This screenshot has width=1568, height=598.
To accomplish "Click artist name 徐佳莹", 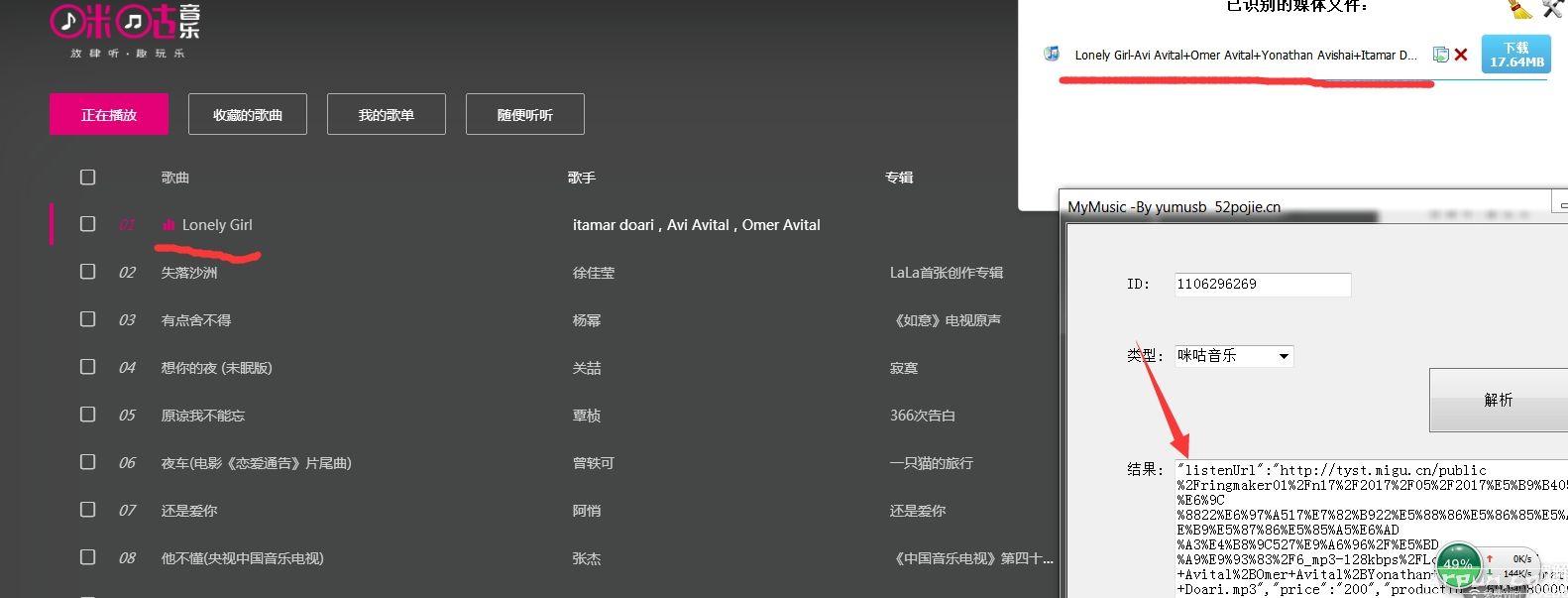I will click(594, 273).
